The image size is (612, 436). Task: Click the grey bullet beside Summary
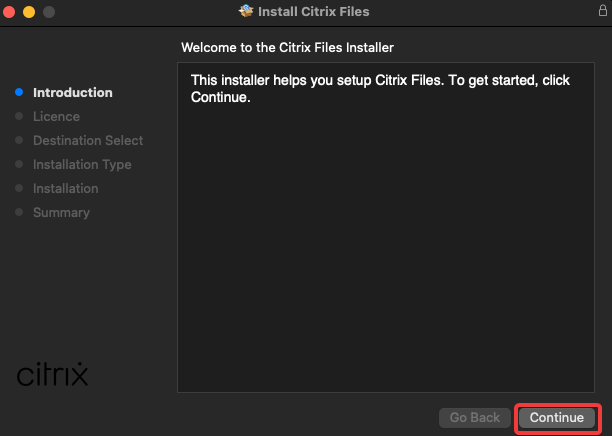19,212
